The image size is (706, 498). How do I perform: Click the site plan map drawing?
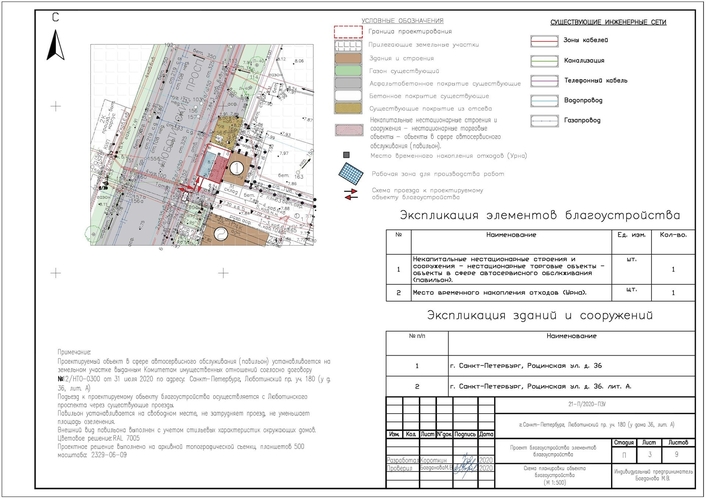click(x=202, y=145)
